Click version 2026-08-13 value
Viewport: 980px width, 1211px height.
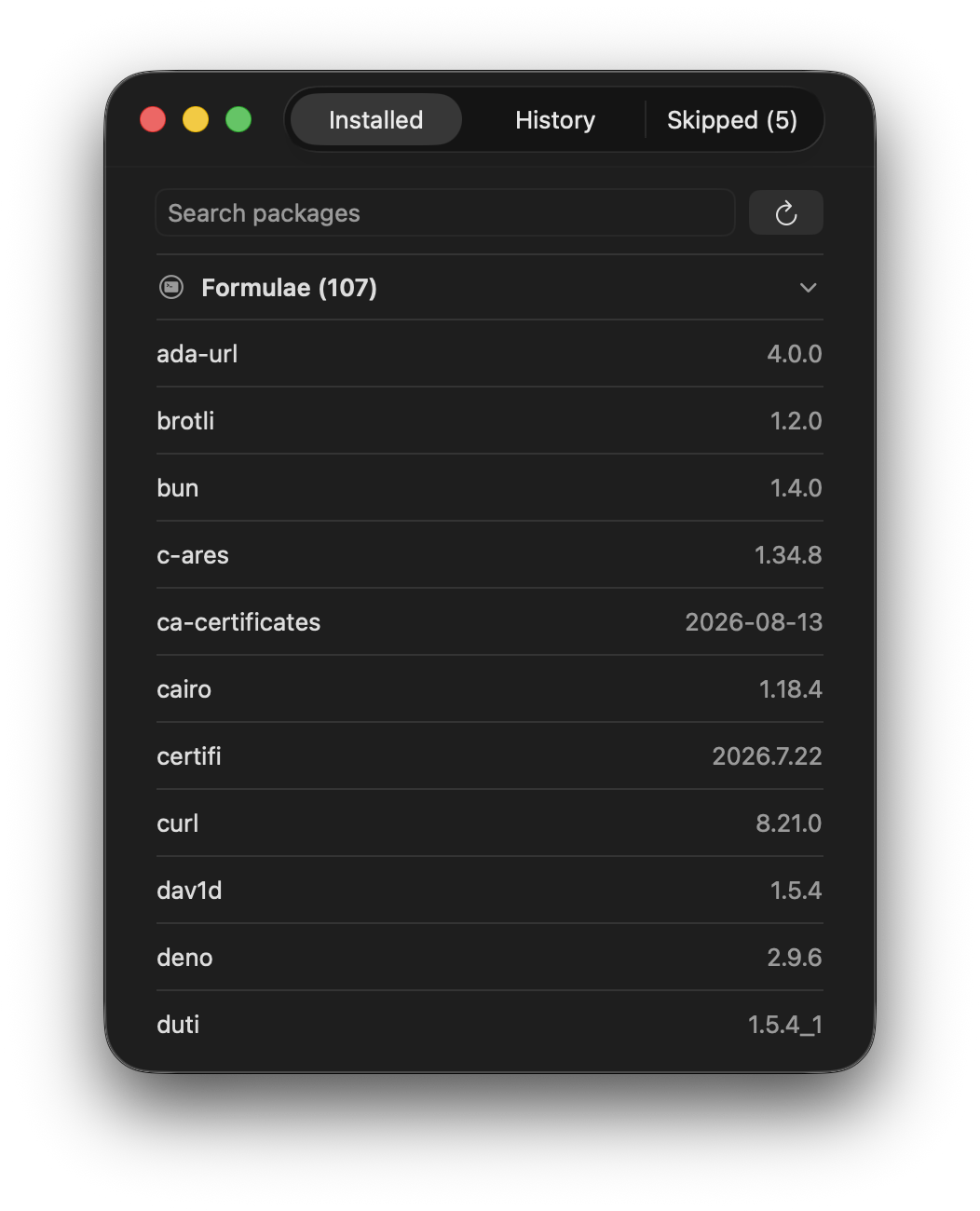[x=754, y=622]
